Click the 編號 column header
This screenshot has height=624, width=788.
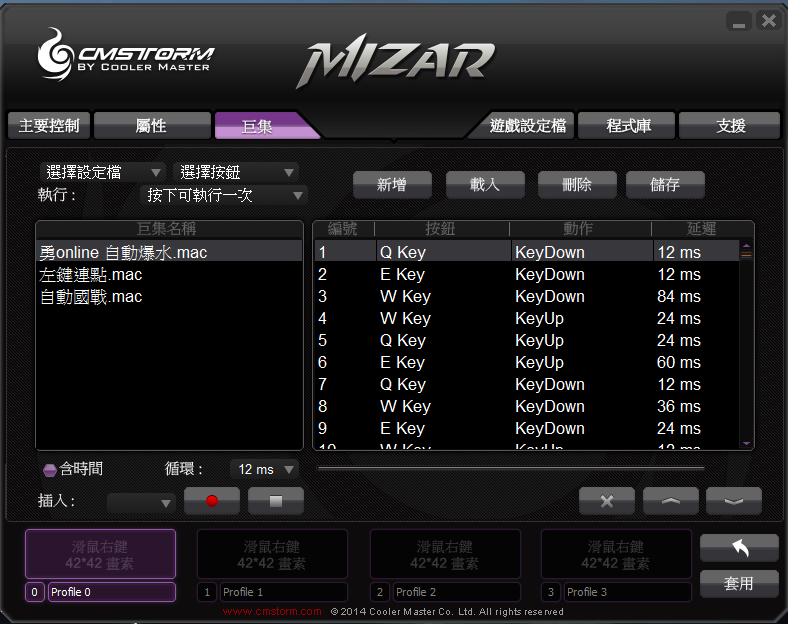[344, 229]
